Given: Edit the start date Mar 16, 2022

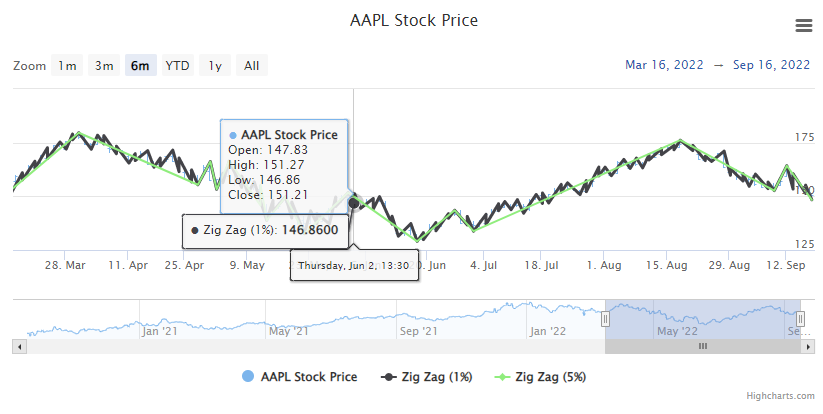Looking at the screenshot, I should pyautogui.click(x=666, y=65).
